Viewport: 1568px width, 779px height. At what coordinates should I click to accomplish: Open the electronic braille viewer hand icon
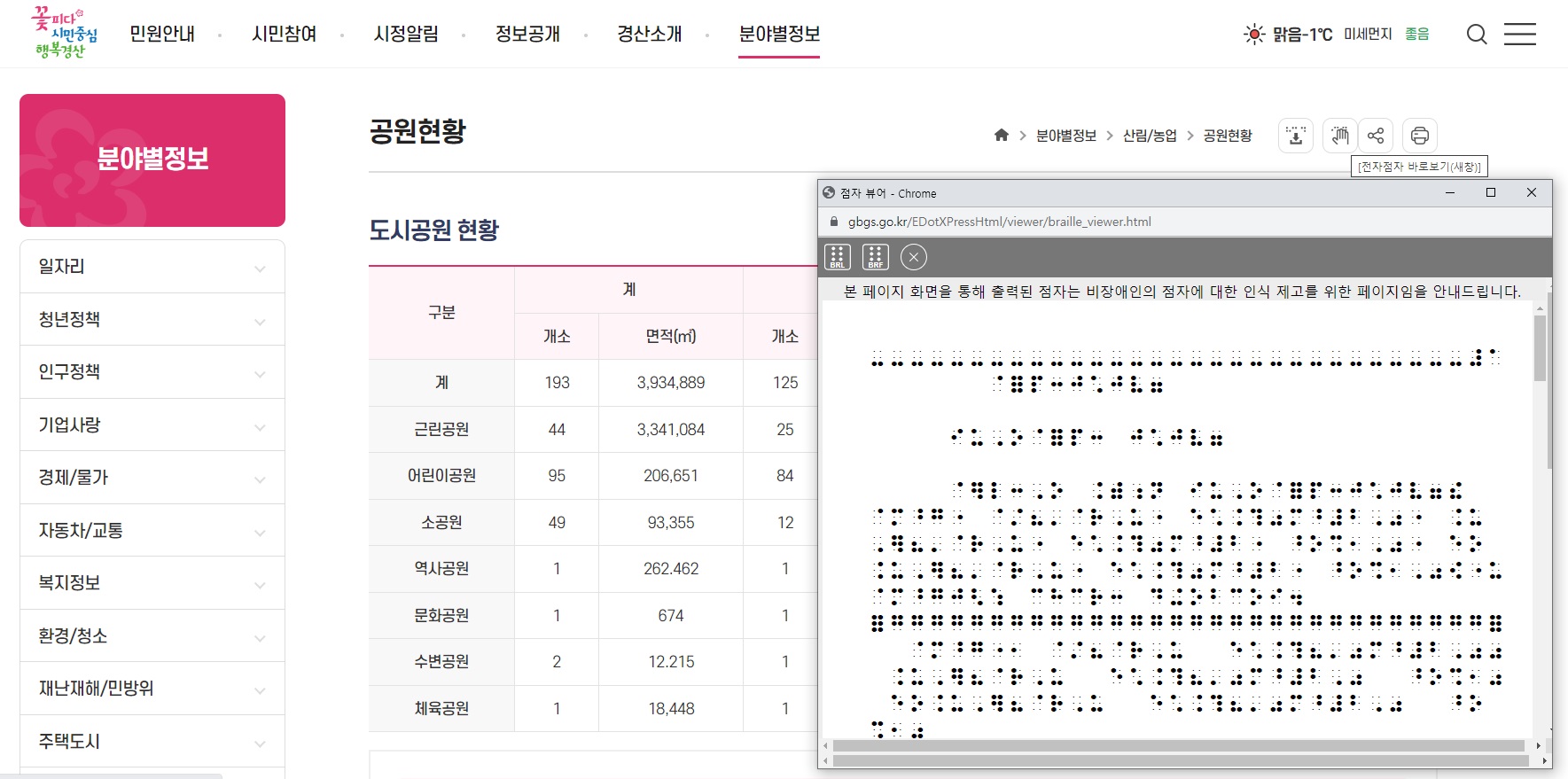coord(1340,136)
